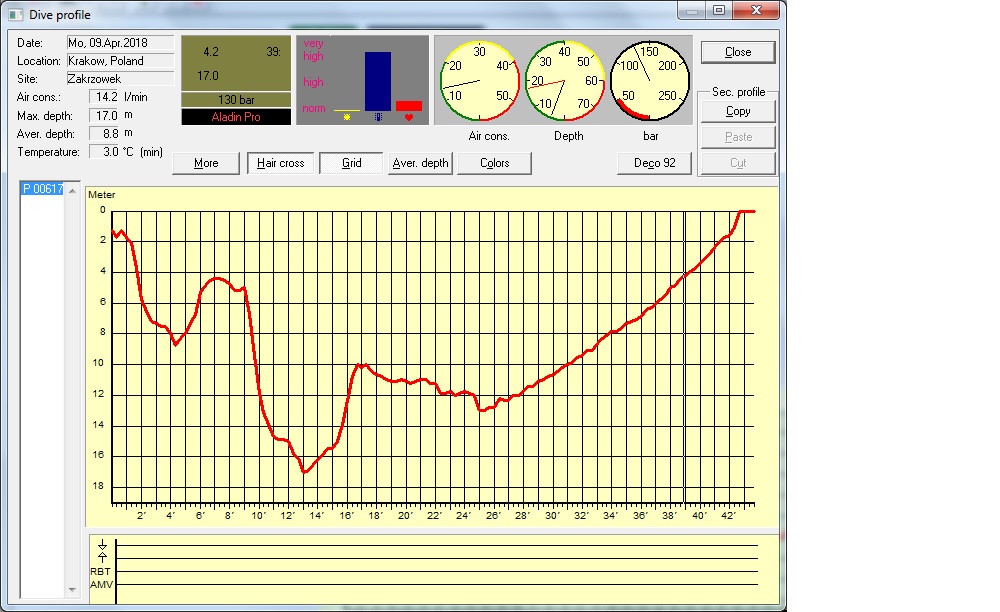Click the vertical time marker on graph
Image resolution: width=1000 pixels, height=612 pixels.
pyautogui.click(x=684, y=357)
